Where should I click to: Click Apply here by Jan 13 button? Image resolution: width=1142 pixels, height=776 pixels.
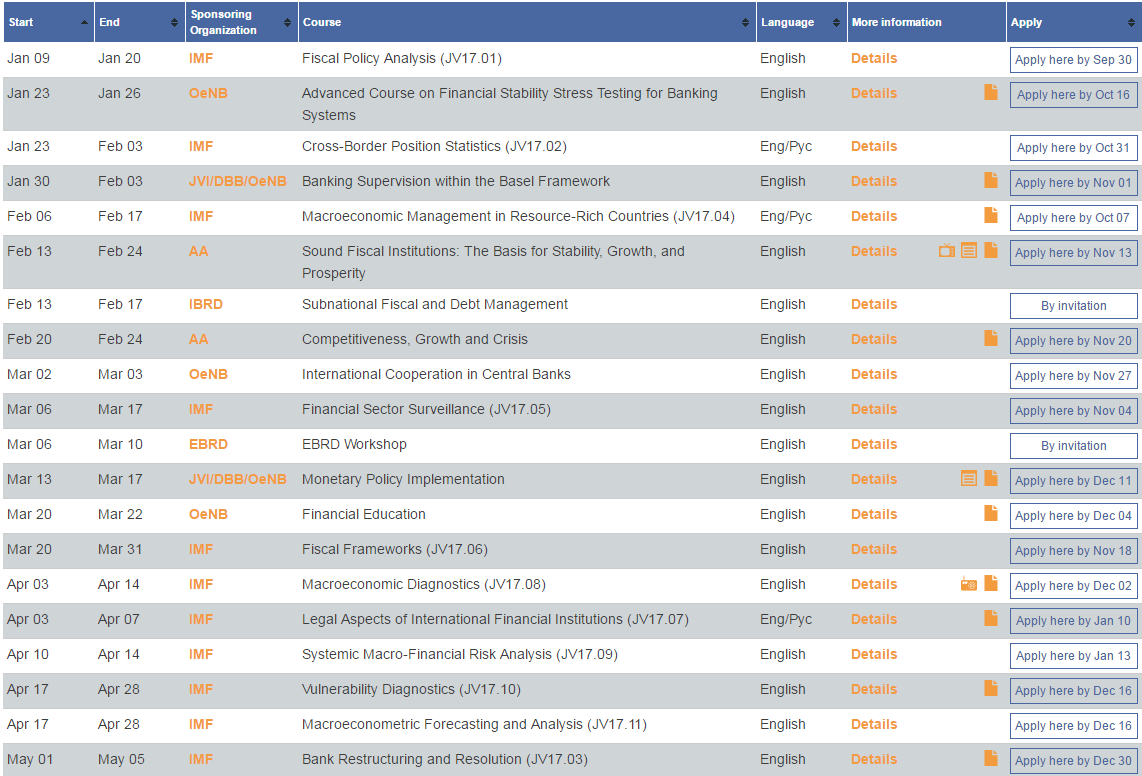pyautogui.click(x=1074, y=656)
